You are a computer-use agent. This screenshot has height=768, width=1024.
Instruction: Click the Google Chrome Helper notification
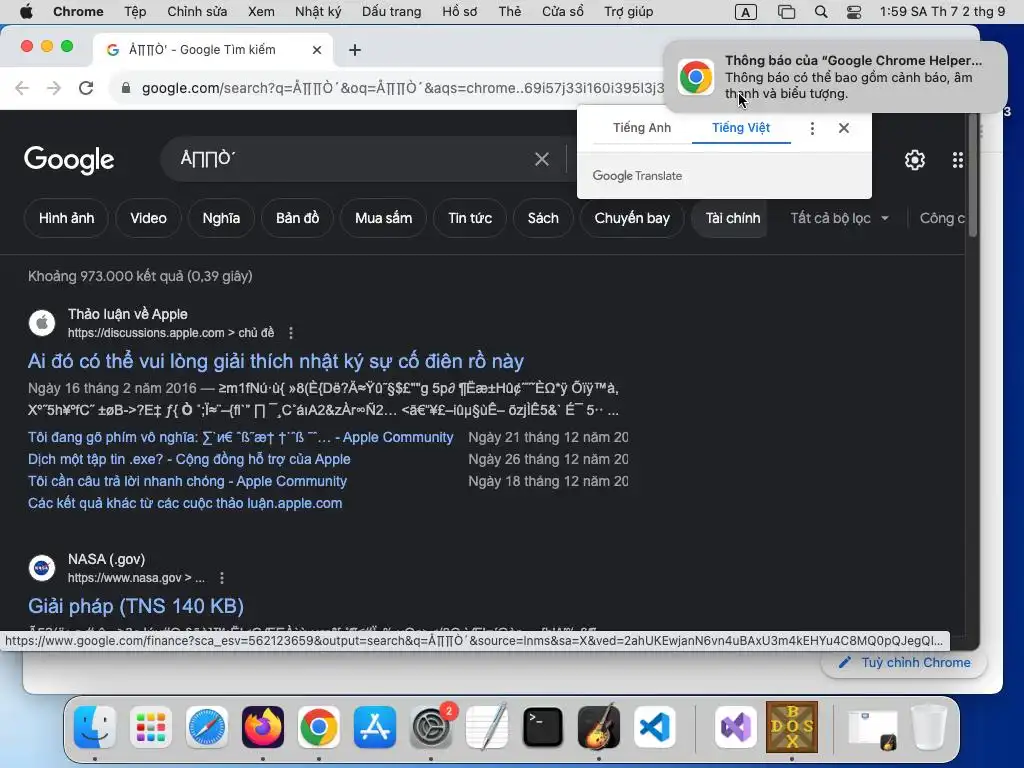click(835, 77)
